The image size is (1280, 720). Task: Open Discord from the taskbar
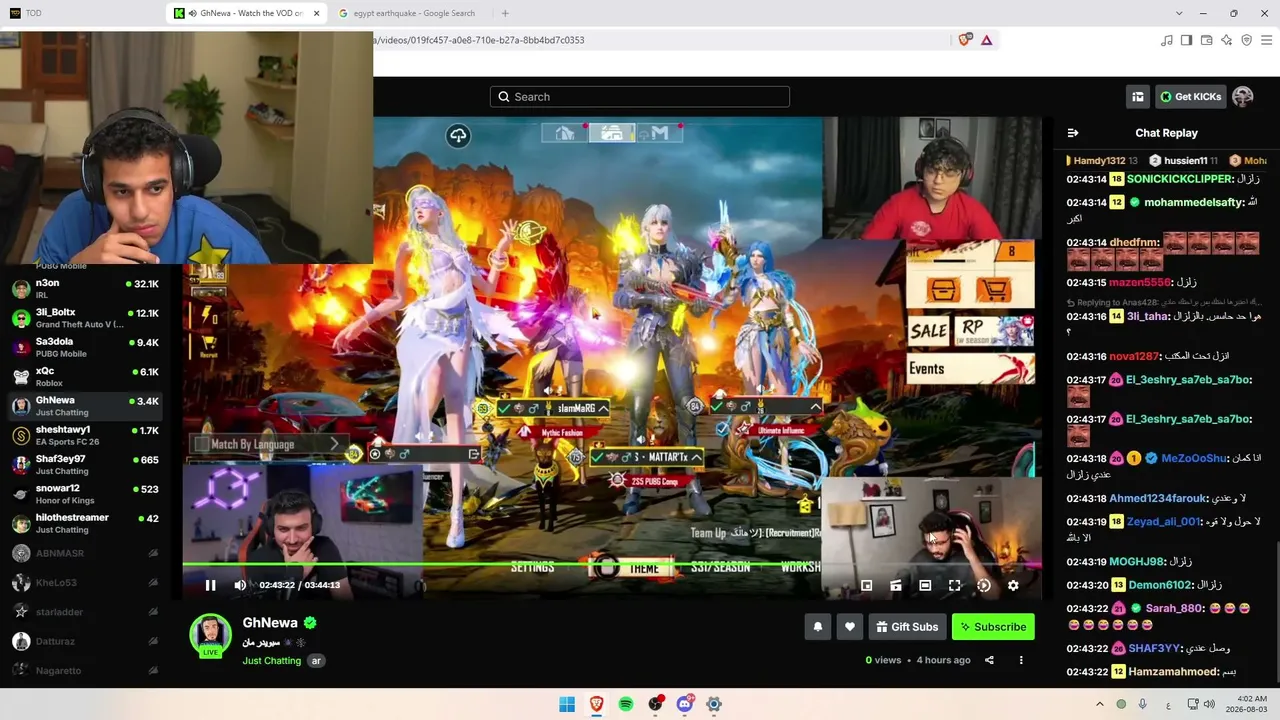pyautogui.click(x=685, y=704)
